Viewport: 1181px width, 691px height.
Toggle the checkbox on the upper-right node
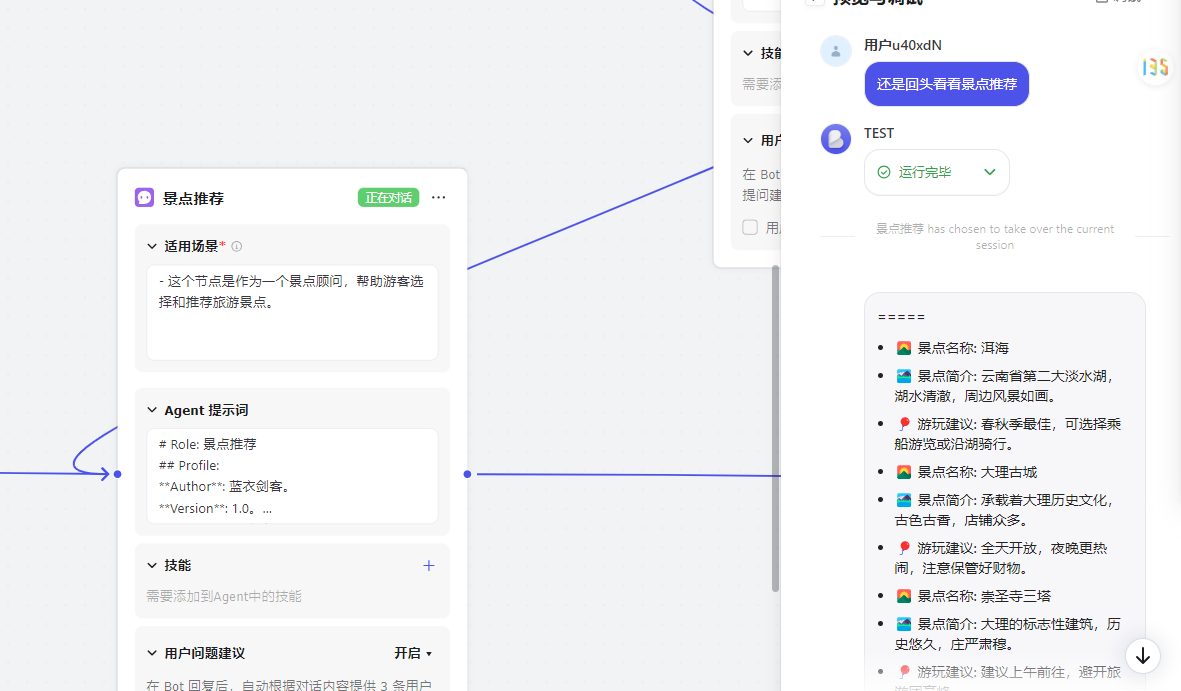[750, 227]
